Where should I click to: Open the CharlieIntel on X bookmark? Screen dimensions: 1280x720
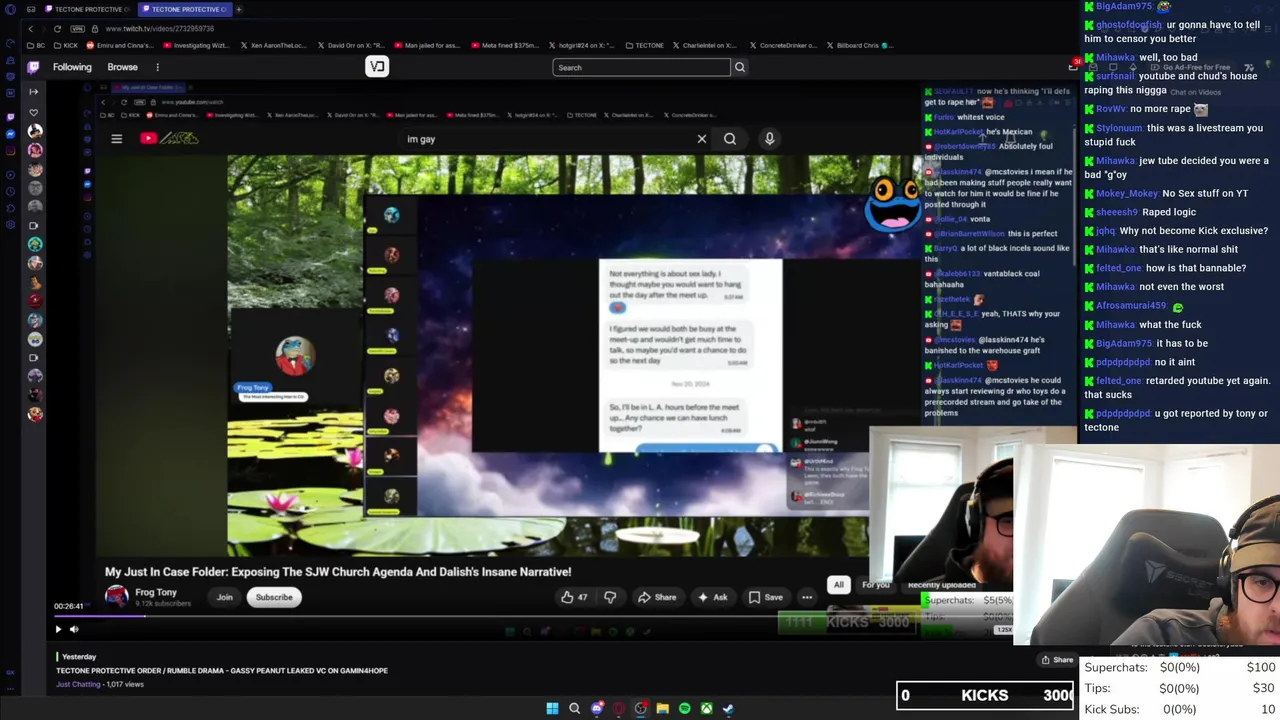704,45
